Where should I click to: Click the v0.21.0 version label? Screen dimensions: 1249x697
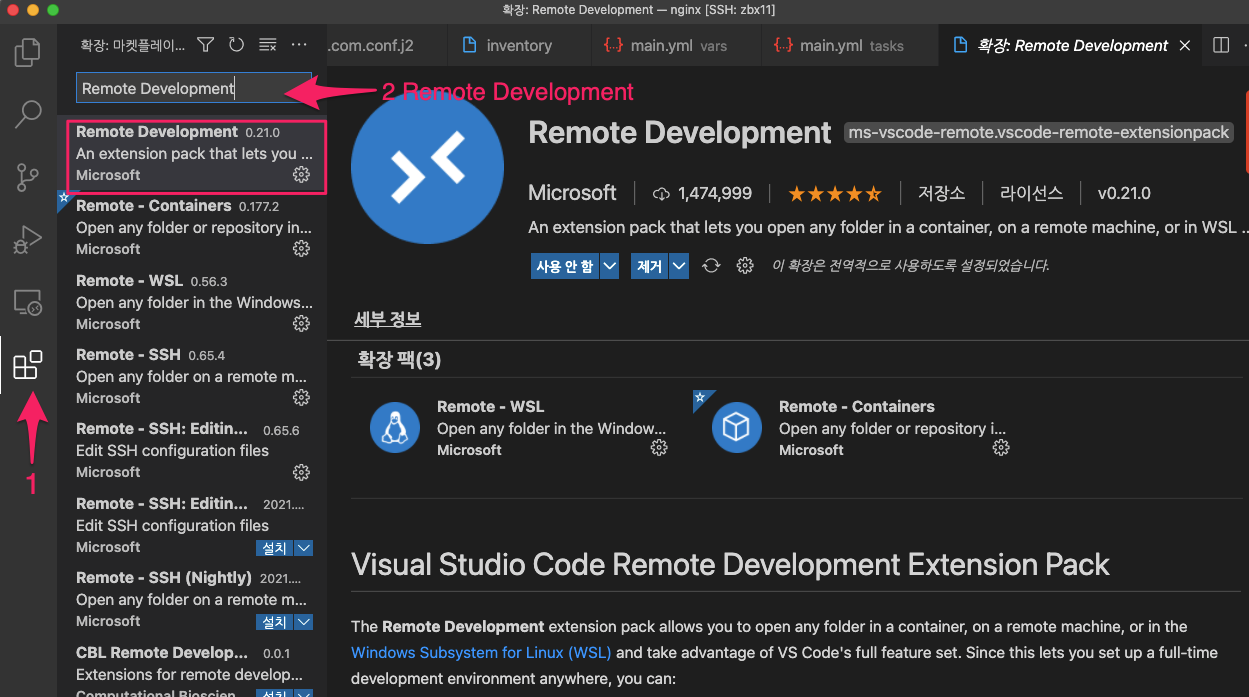(1124, 193)
